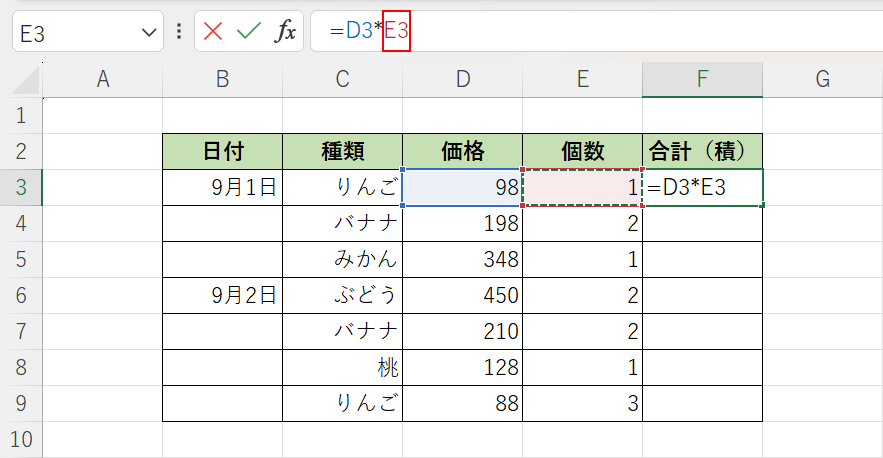Click cell C6 containing ぶどう

click(342, 295)
